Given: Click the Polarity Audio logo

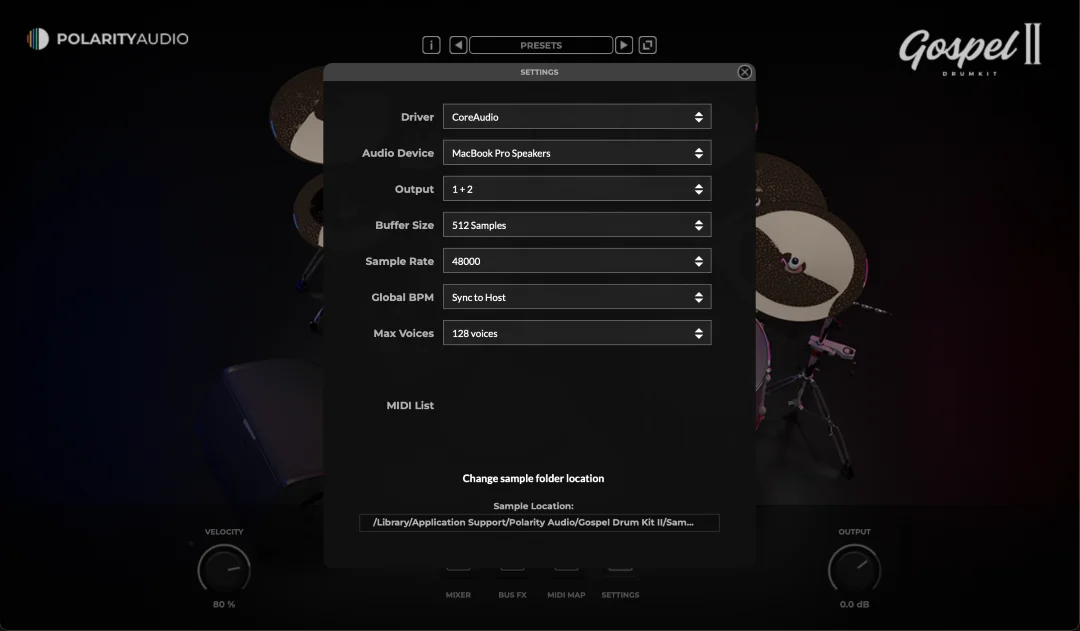Looking at the screenshot, I should click(107, 39).
